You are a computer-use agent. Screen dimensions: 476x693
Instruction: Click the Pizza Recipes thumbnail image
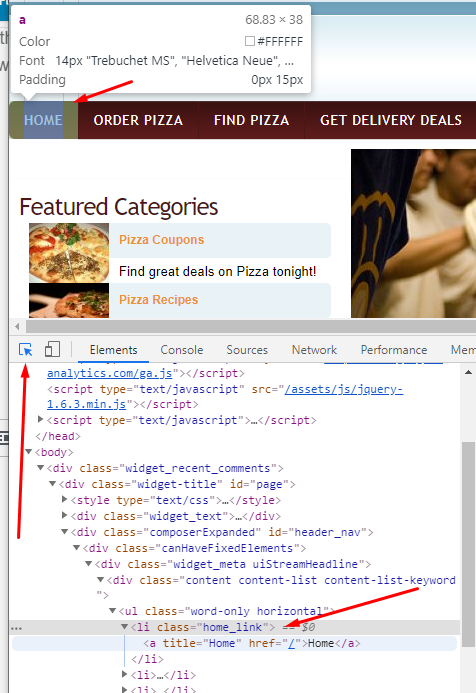click(x=69, y=301)
